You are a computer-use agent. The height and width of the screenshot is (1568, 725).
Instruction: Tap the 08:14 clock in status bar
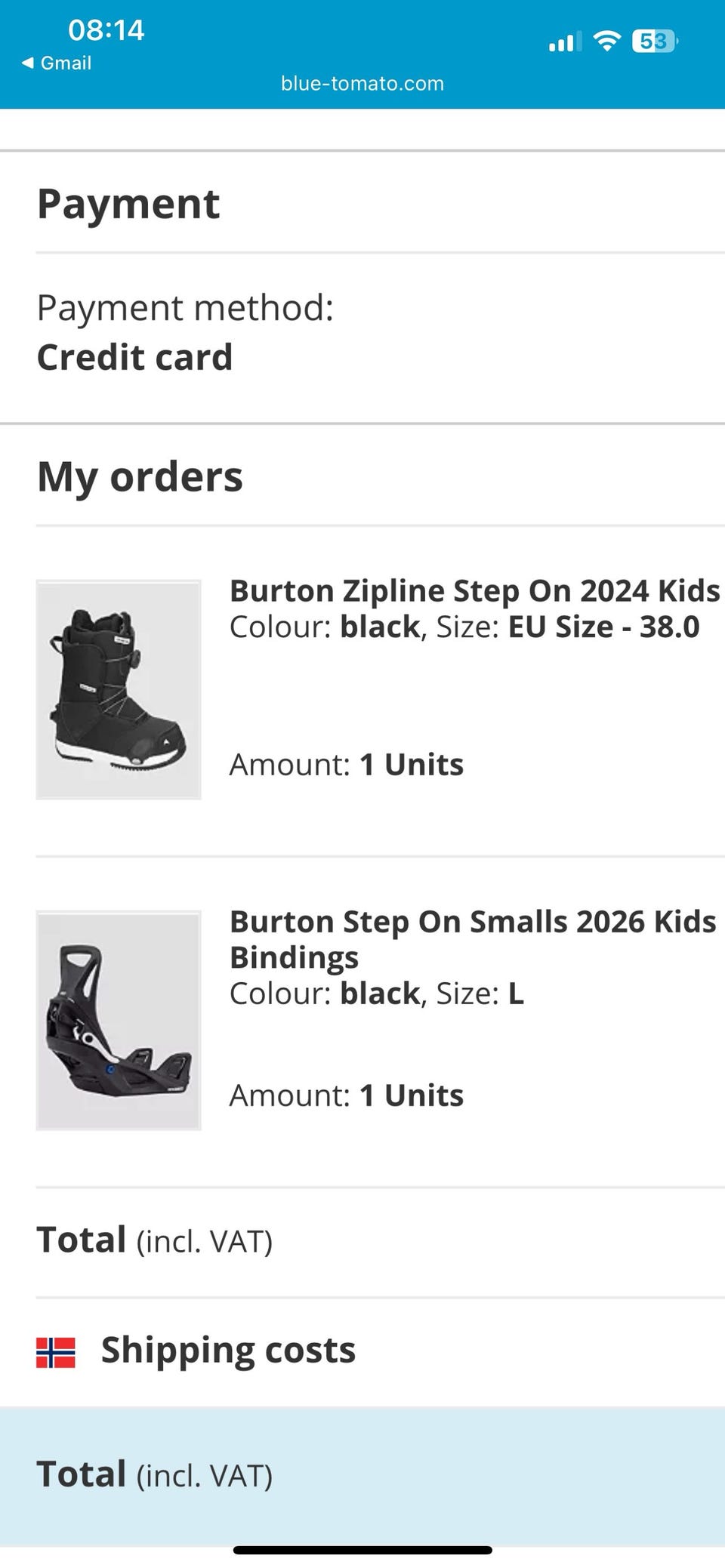[x=106, y=30]
